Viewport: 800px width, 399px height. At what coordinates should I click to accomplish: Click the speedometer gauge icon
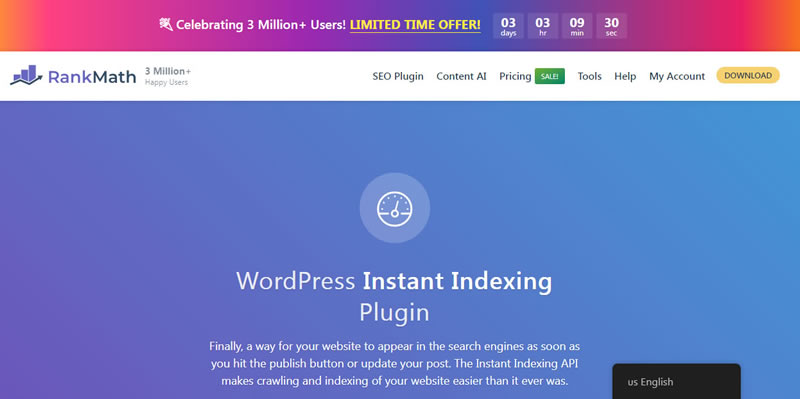(394, 208)
